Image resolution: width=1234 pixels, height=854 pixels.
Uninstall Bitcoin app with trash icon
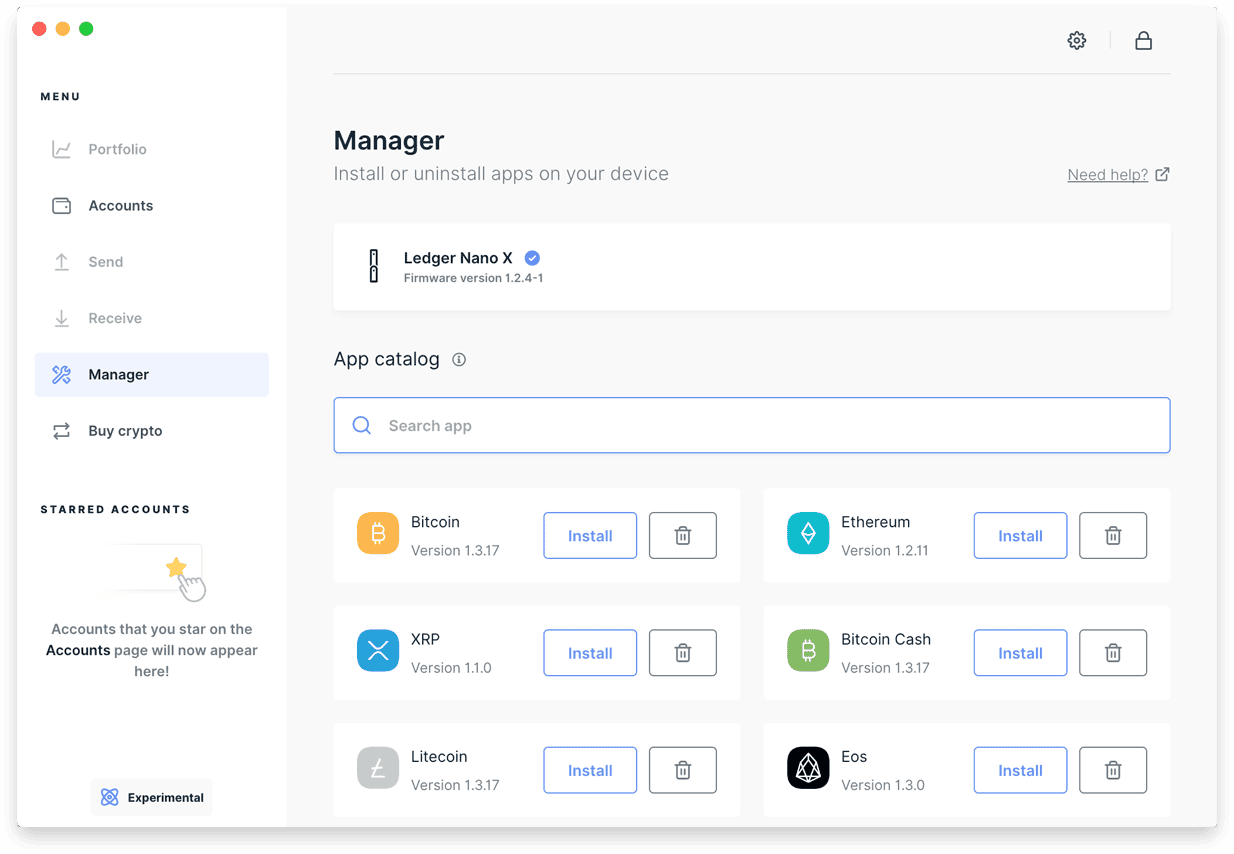[x=683, y=535]
